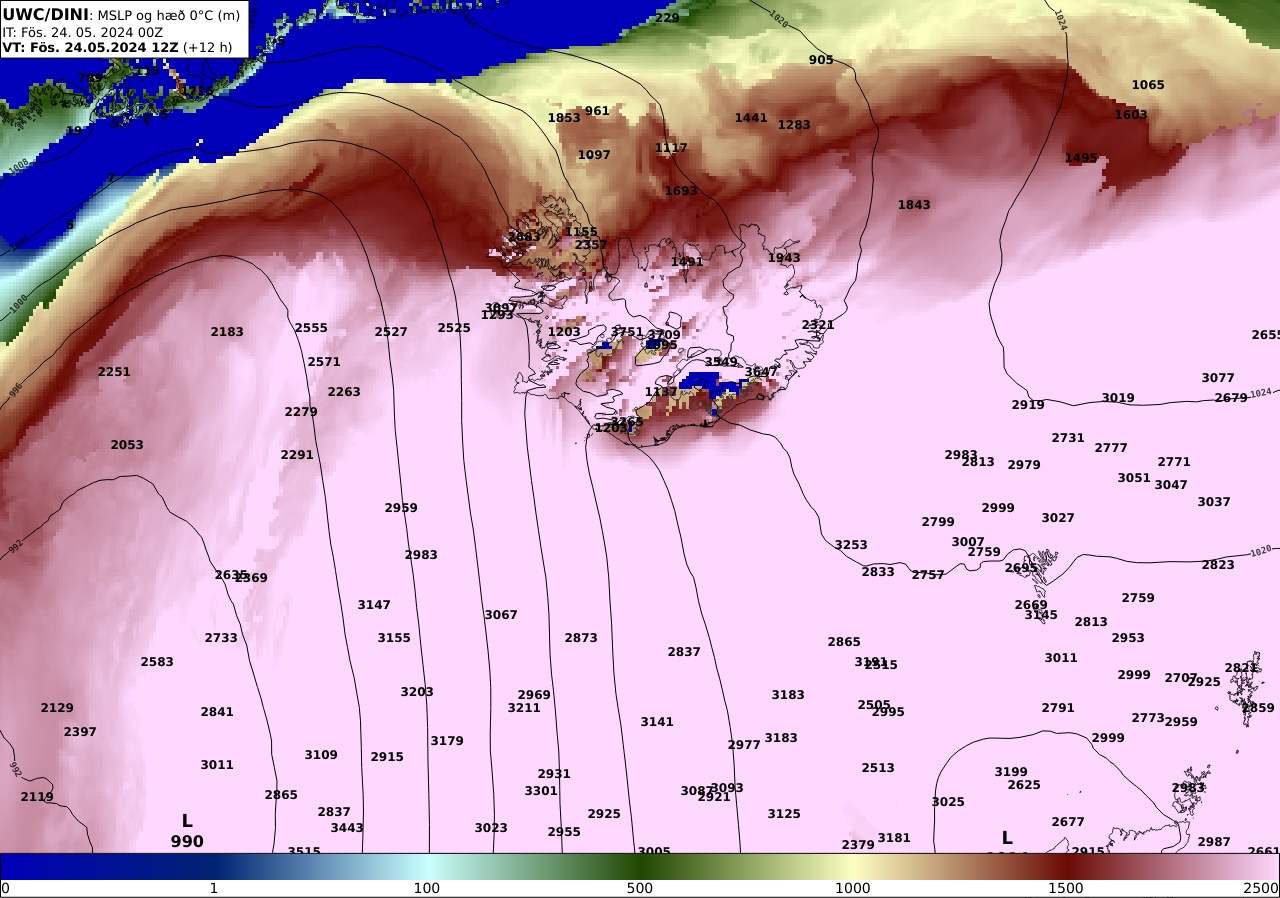1280x898 pixels.
Task: Click the freezing level value 3141
Action: coord(657,722)
